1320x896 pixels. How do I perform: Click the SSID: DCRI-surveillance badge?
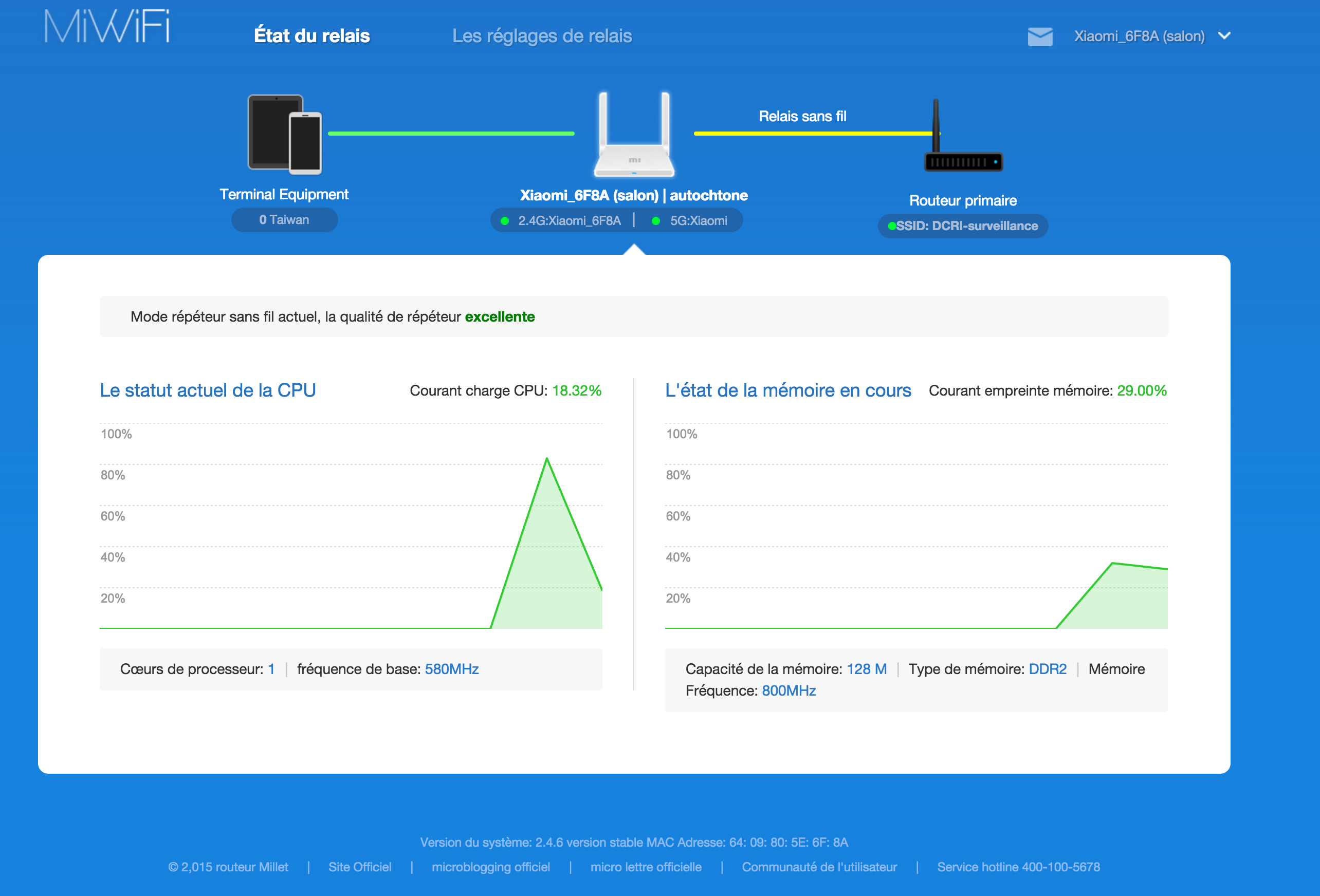[963, 226]
